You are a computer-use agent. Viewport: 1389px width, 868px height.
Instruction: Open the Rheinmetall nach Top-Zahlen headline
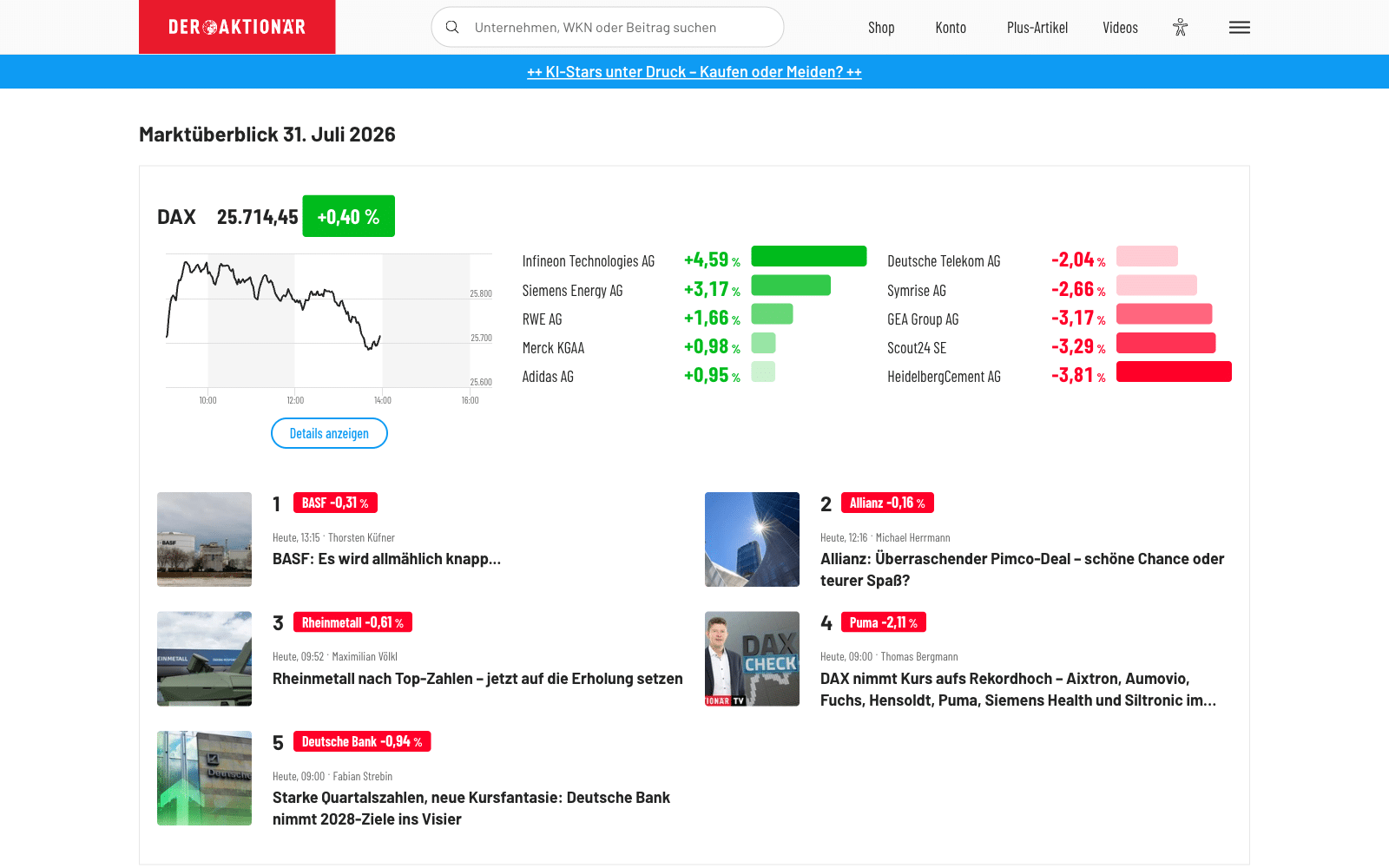pyautogui.click(x=477, y=679)
